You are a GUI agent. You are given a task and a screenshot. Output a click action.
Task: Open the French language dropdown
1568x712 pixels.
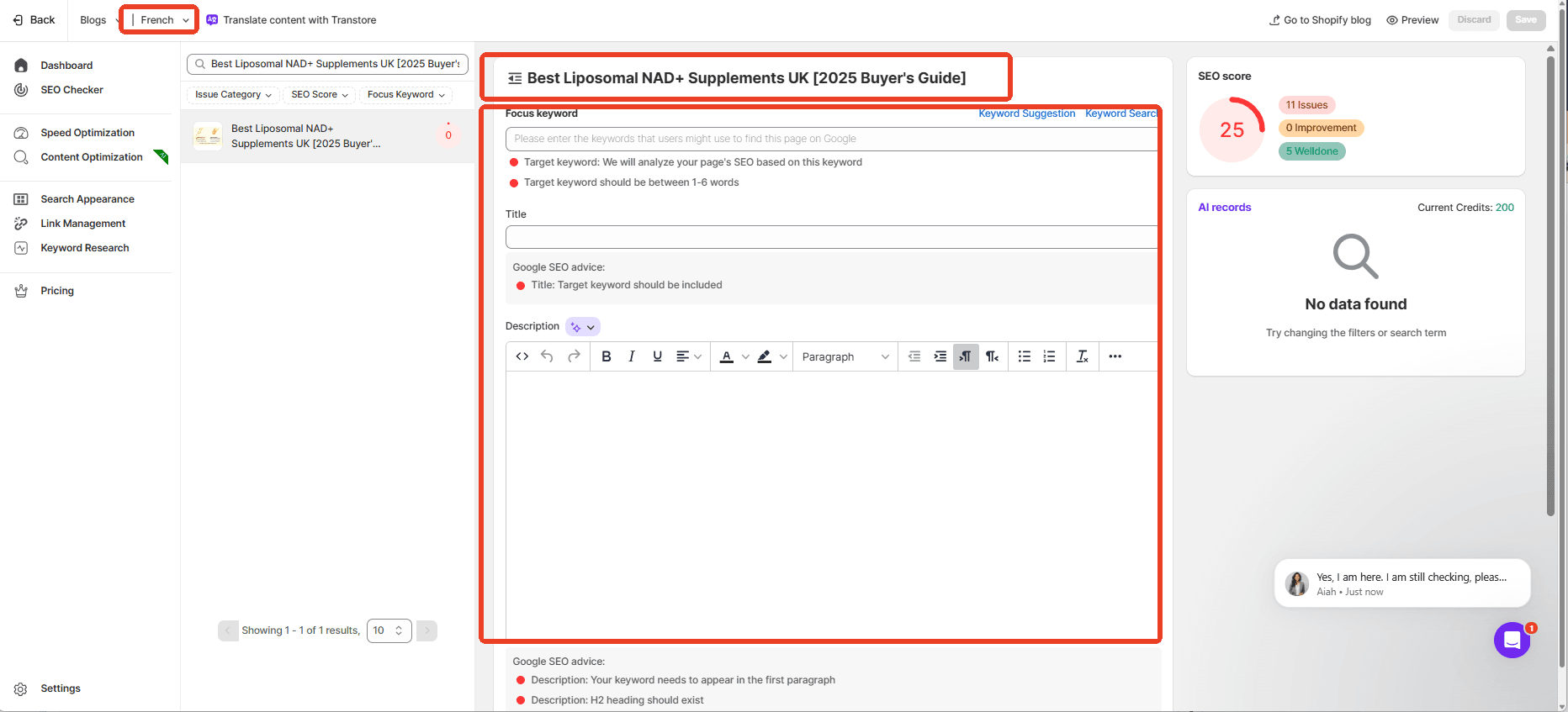point(160,20)
